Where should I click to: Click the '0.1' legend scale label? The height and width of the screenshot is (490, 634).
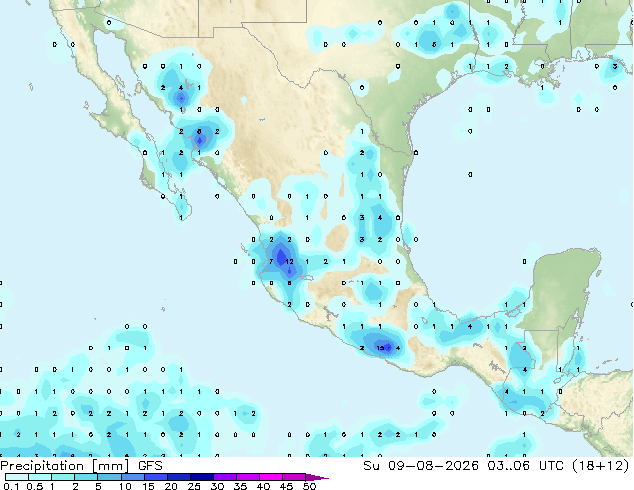(x=11, y=486)
